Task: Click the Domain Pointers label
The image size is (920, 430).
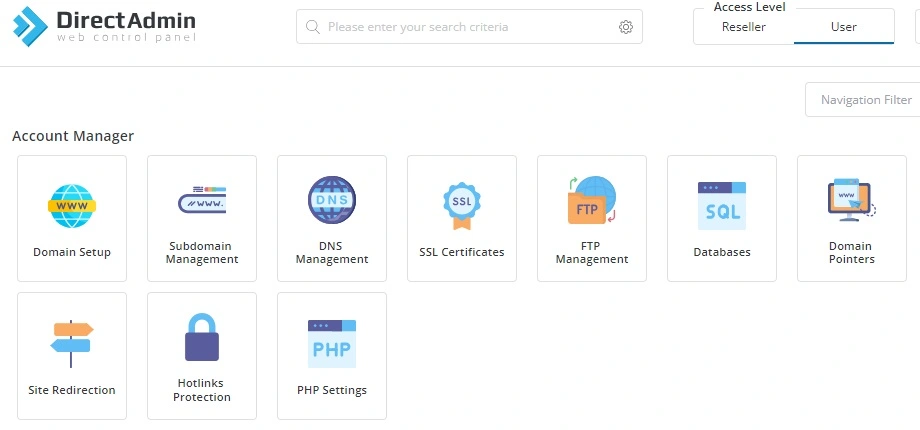Action: [x=851, y=253]
